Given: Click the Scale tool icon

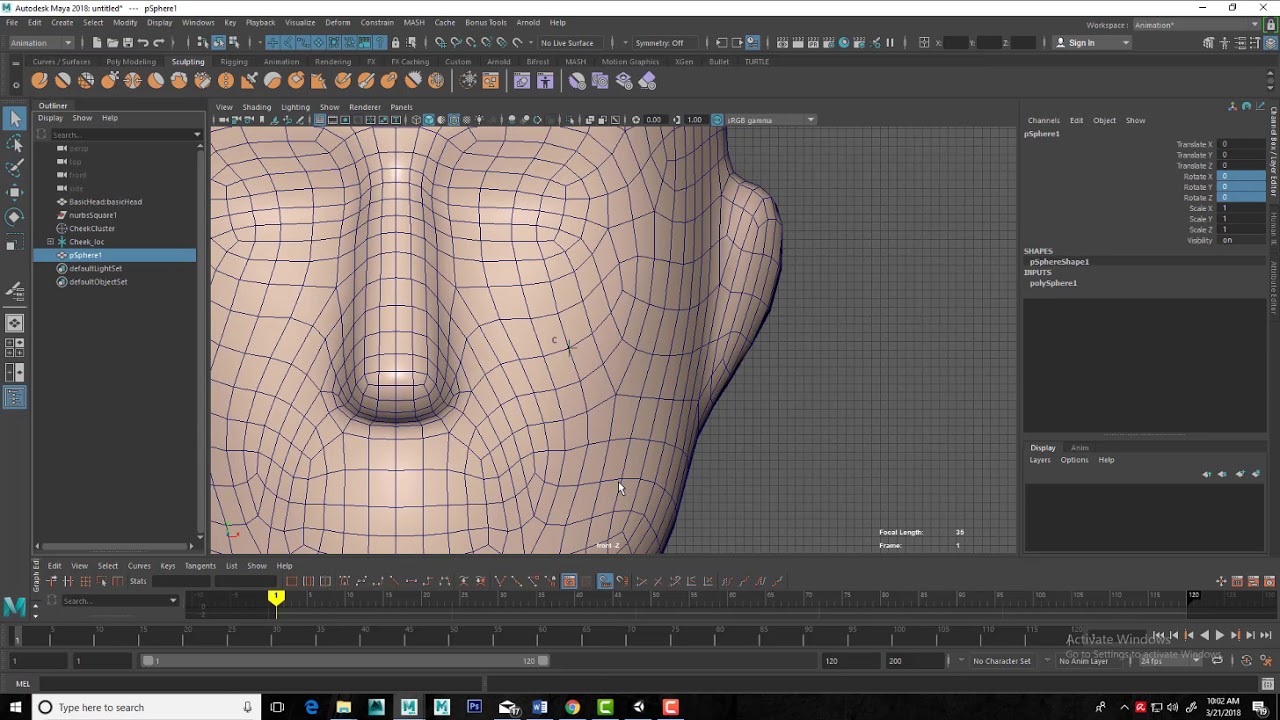Looking at the screenshot, I should click(15, 243).
